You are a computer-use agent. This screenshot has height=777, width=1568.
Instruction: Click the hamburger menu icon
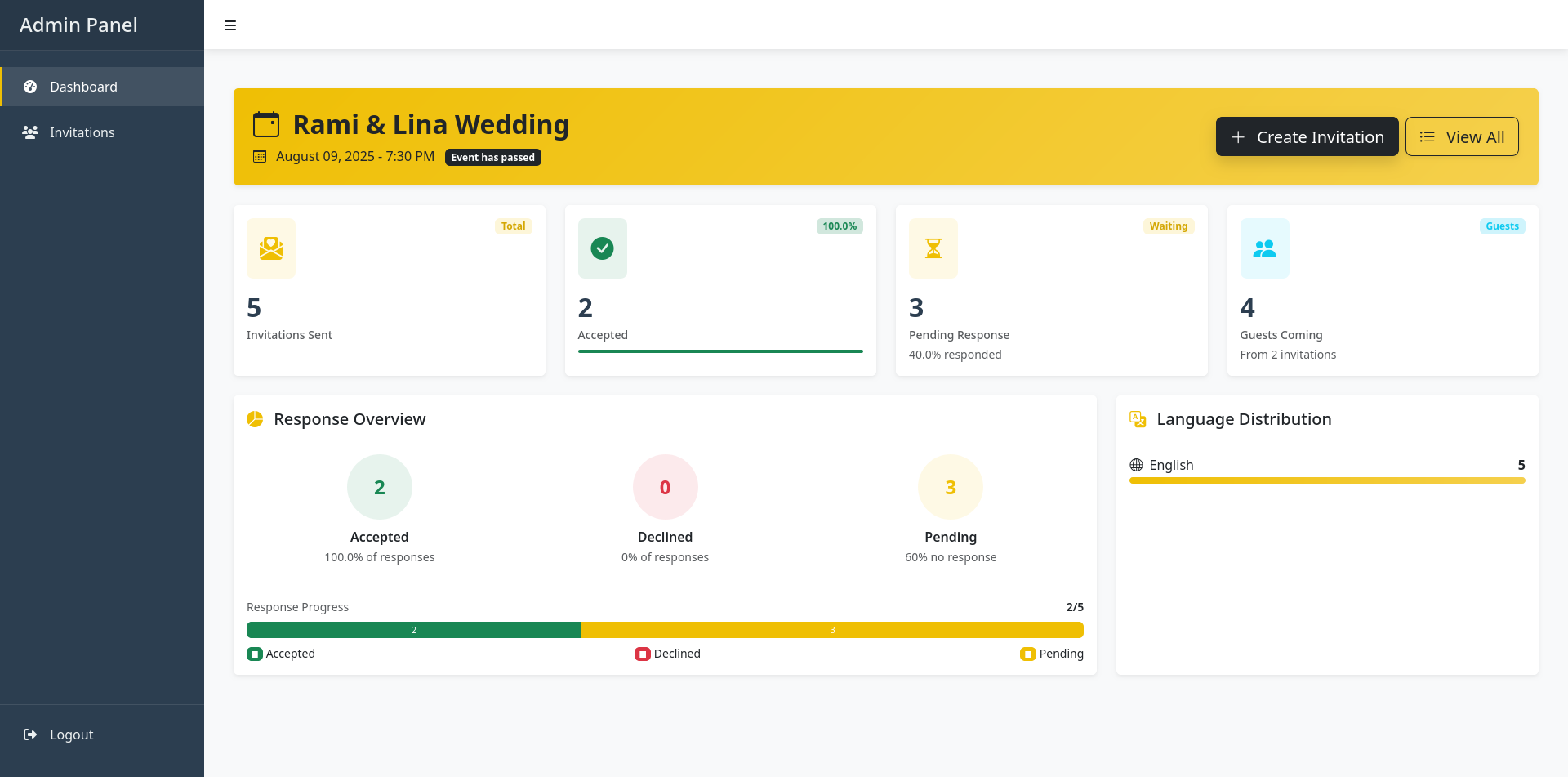[x=229, y=25]
